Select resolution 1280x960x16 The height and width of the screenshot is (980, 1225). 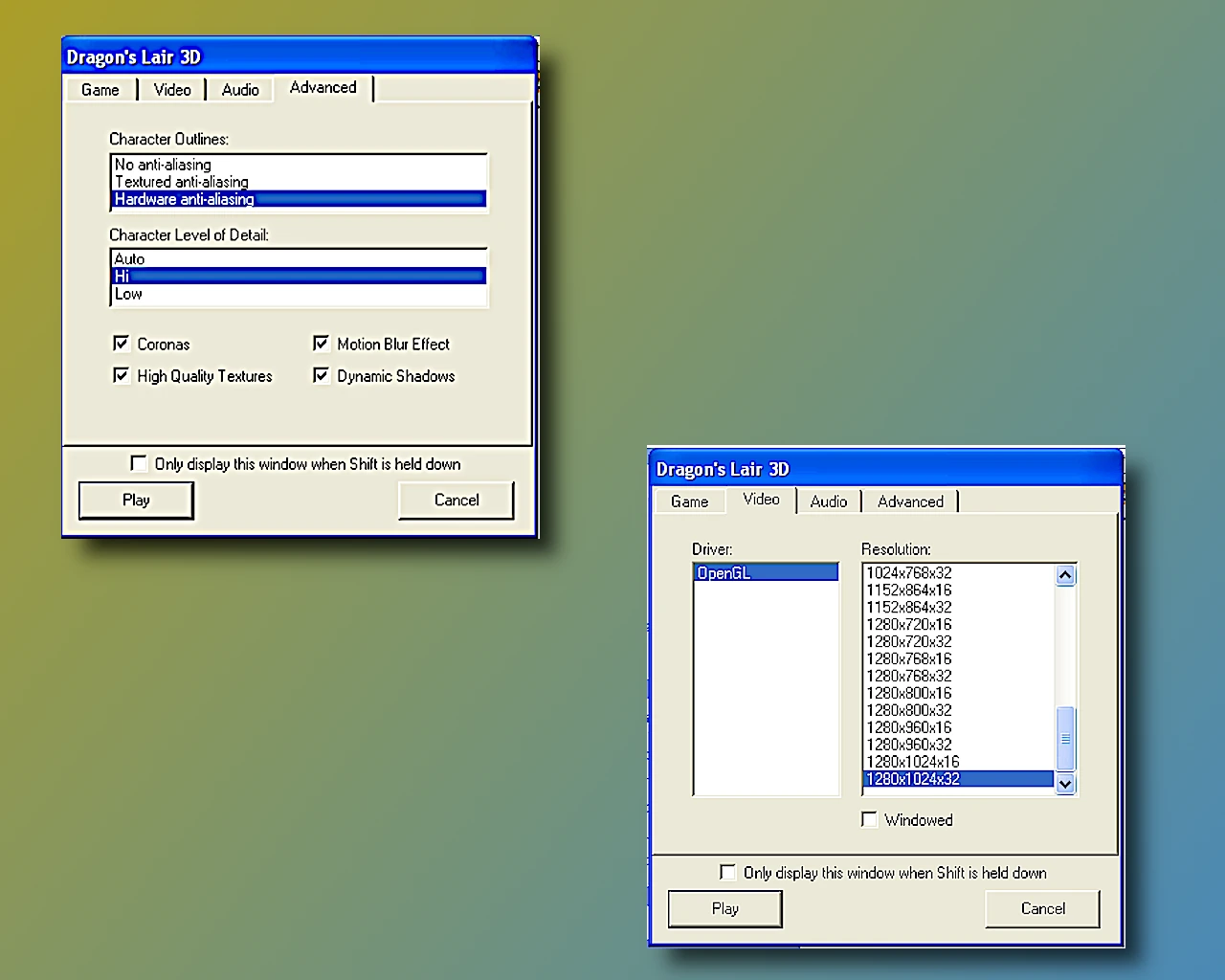959,727
